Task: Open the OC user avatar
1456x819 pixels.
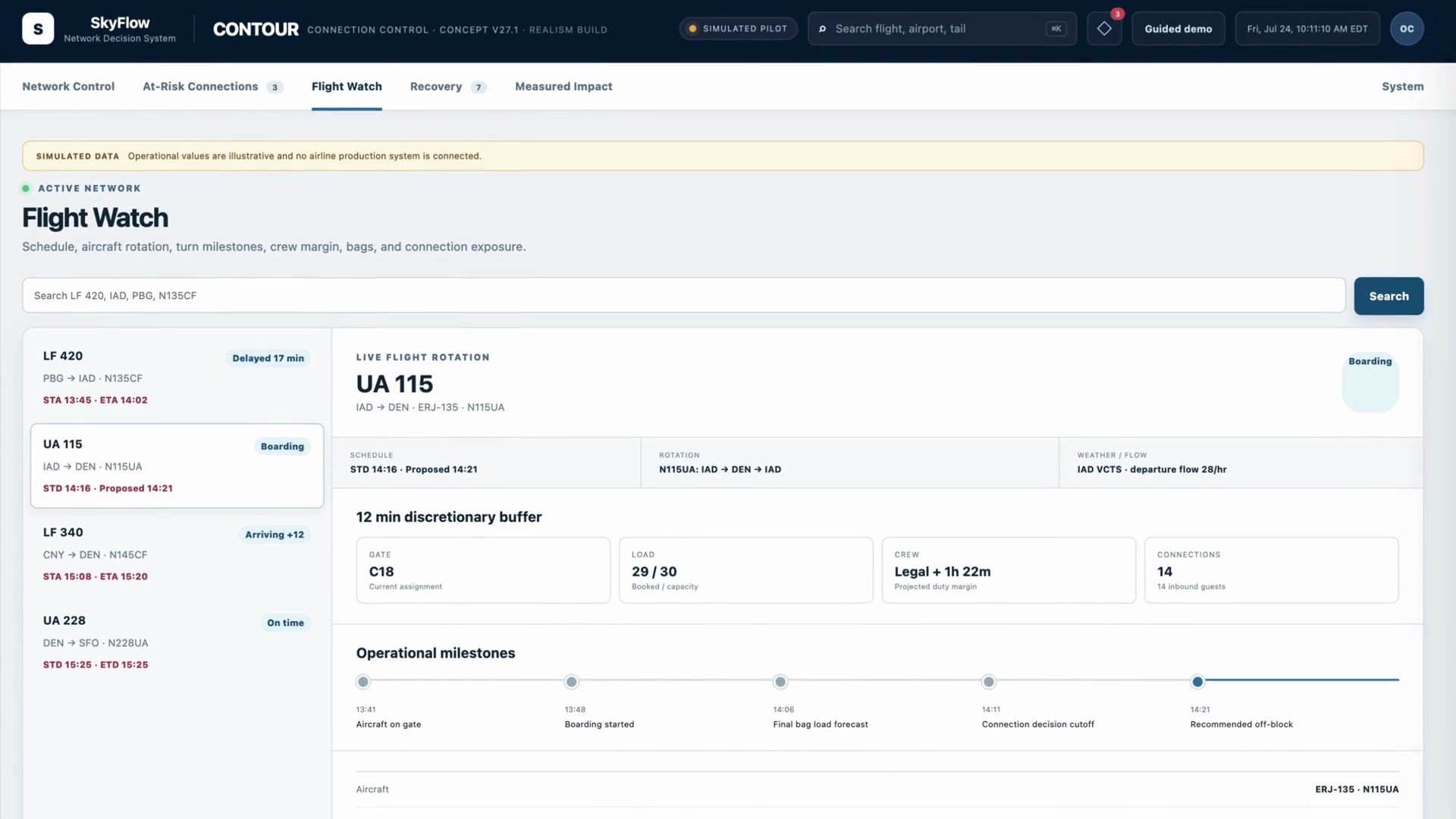Action: pos(1407,29)
